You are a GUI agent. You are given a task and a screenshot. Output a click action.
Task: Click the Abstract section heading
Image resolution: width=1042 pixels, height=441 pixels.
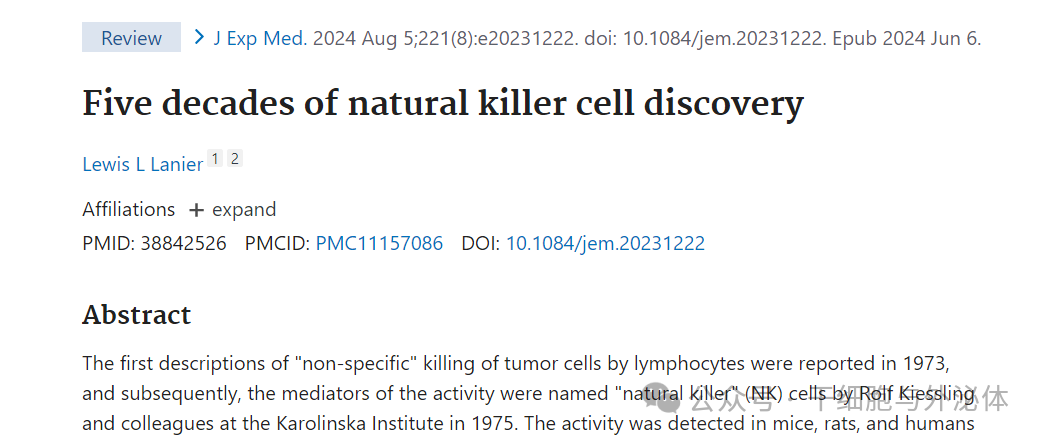[136, 314]
